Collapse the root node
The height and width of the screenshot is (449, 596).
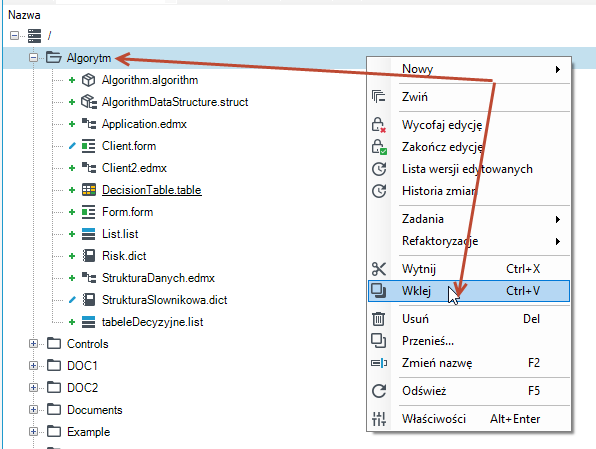(14, 36)
